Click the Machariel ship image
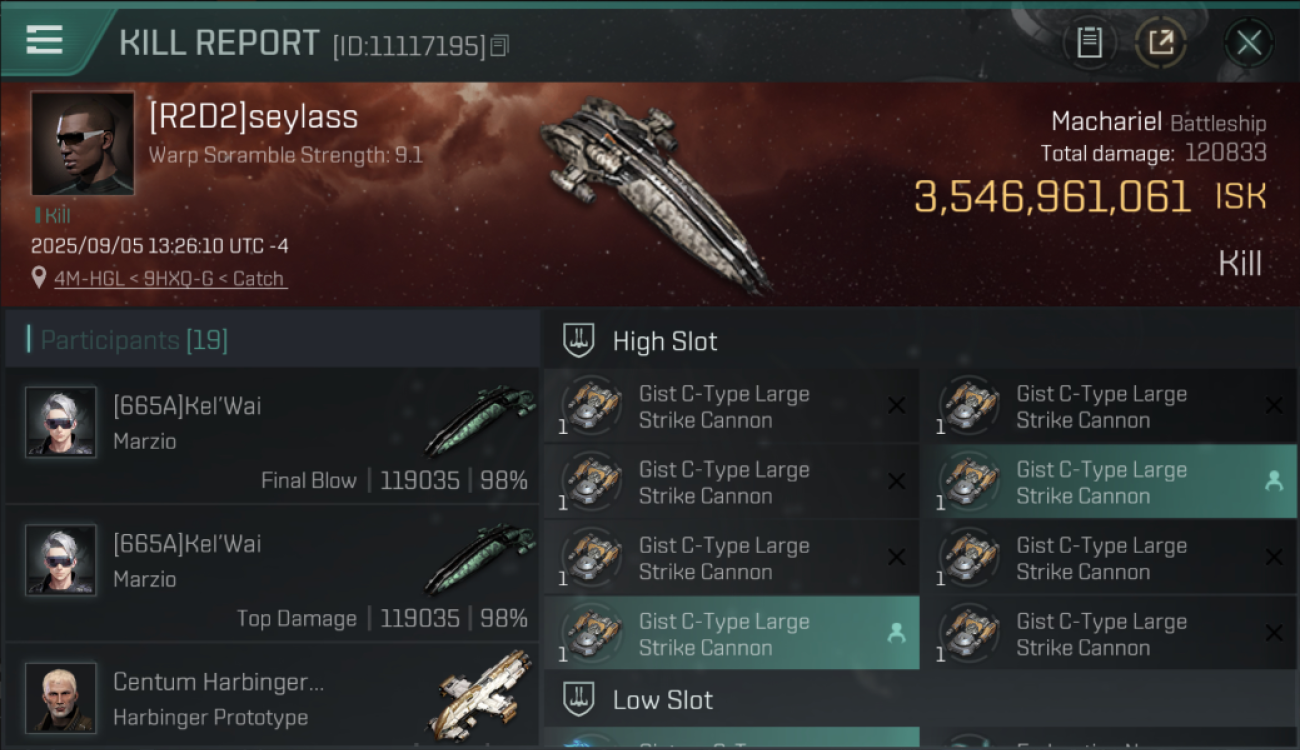 pos(655,190)
